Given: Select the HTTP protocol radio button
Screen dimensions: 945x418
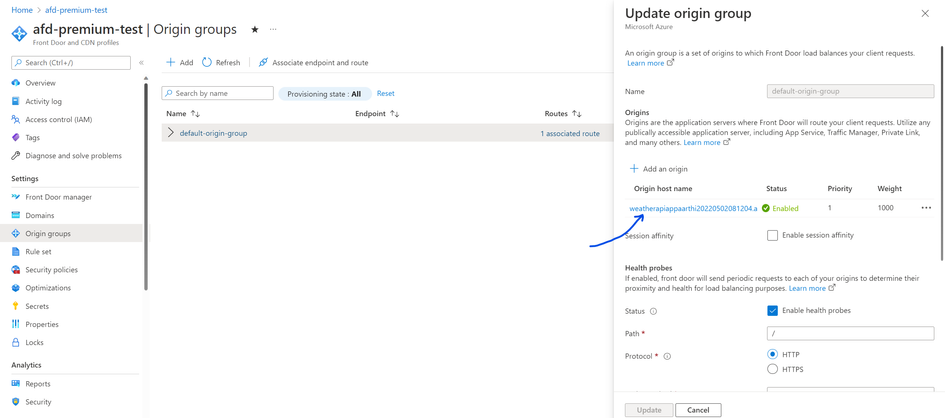Looking at the screenshot, I should coord(772,354).
